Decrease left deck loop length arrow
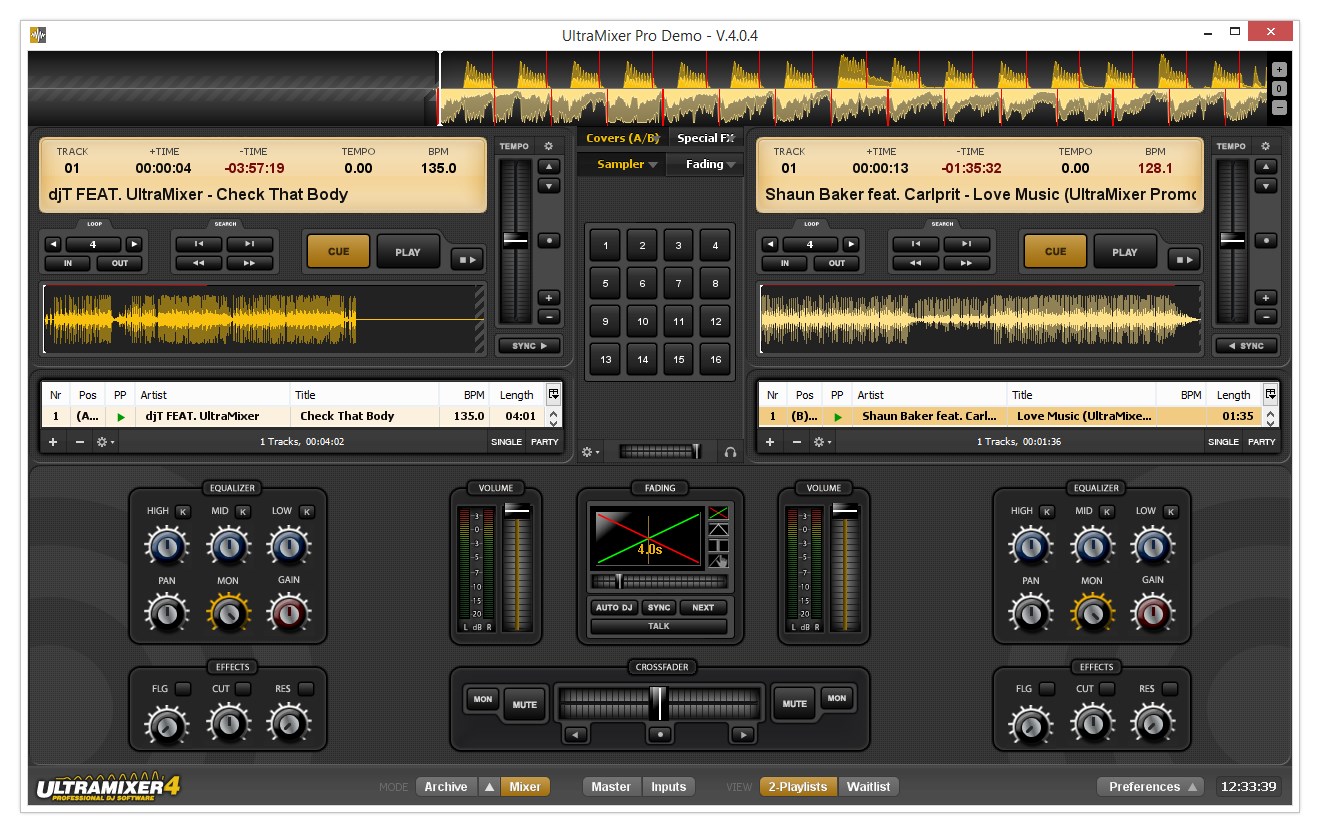 (x=53, y=244)
